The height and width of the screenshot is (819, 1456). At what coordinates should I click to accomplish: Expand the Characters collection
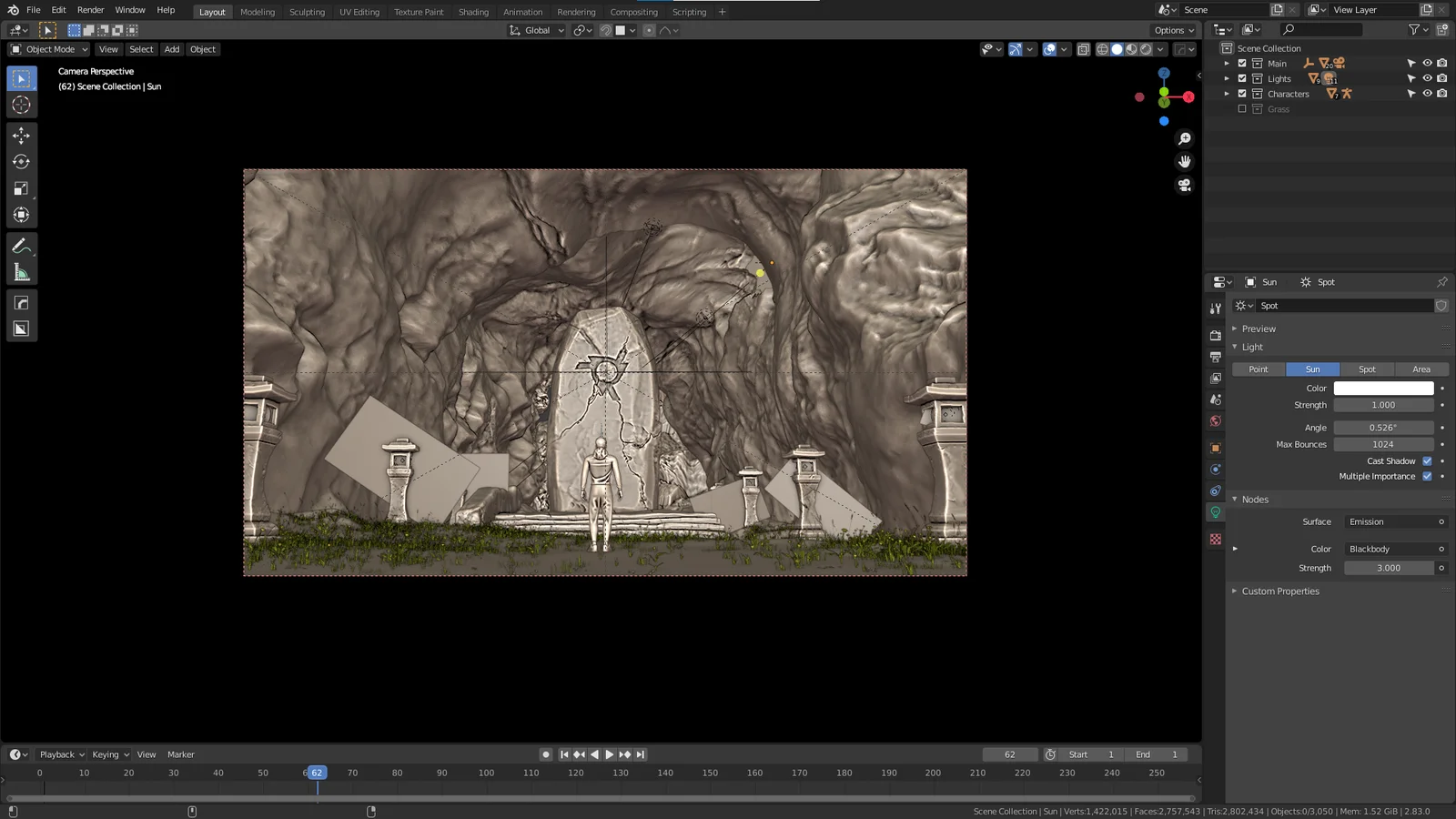point(1228,93)
